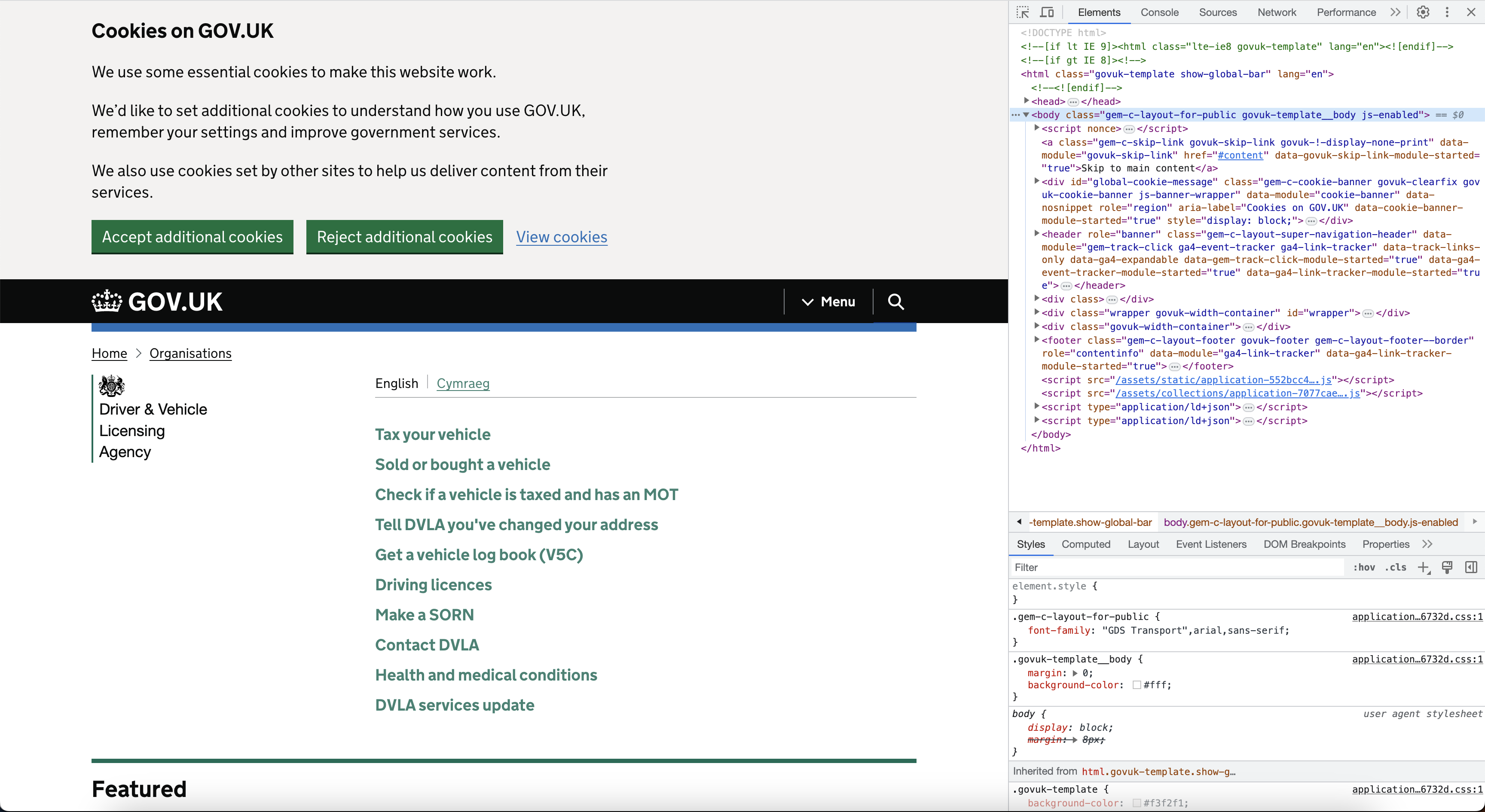The height and width of the screenshot is (812, 1485).
Task: Expand collapsed head element ellipsis
Action: (x=1073, y=102)
